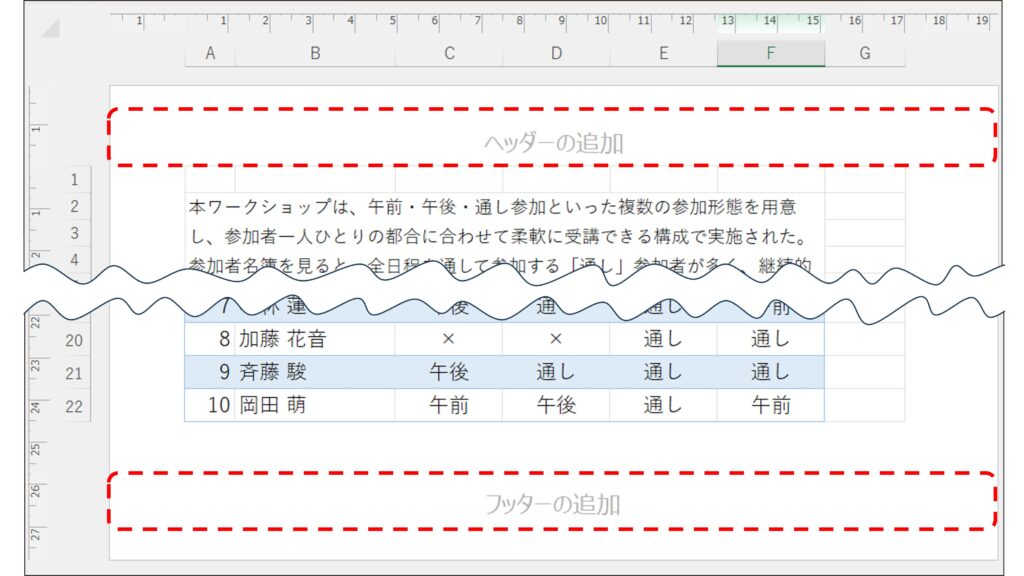Select the highlighted column F header
The image size is (1024, 576).
[770, 54]
